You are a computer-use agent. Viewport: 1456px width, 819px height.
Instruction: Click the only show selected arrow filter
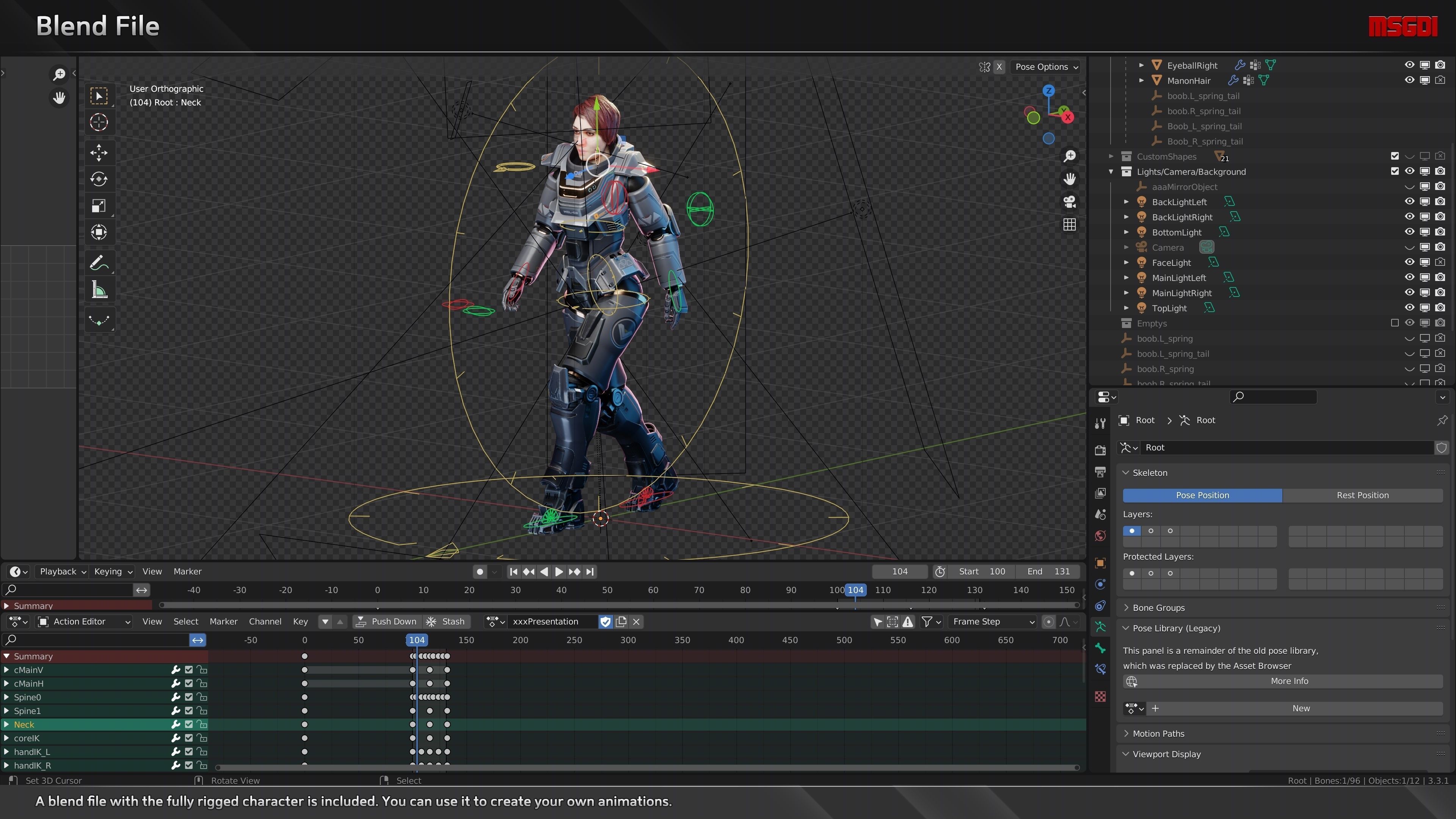(x=877, y=622)
